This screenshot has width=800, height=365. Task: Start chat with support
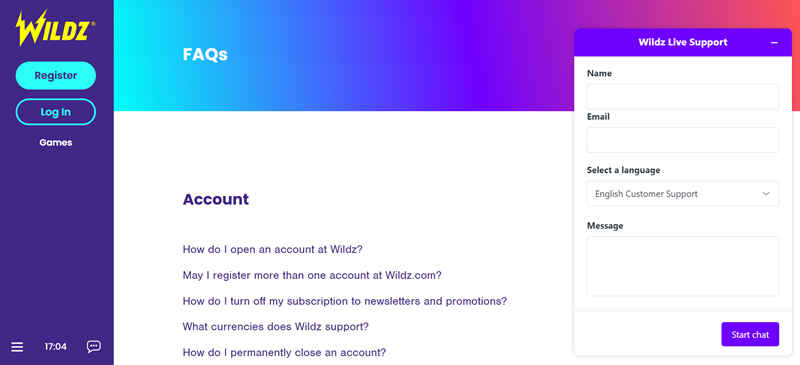coord(750,334)
